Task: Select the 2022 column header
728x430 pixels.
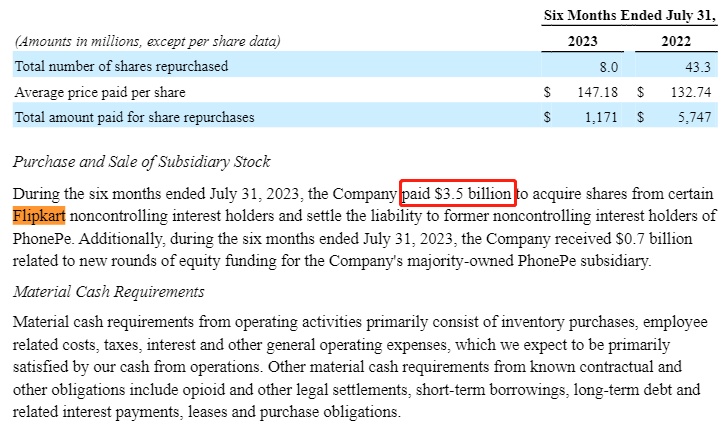Action: click(678, 42)
